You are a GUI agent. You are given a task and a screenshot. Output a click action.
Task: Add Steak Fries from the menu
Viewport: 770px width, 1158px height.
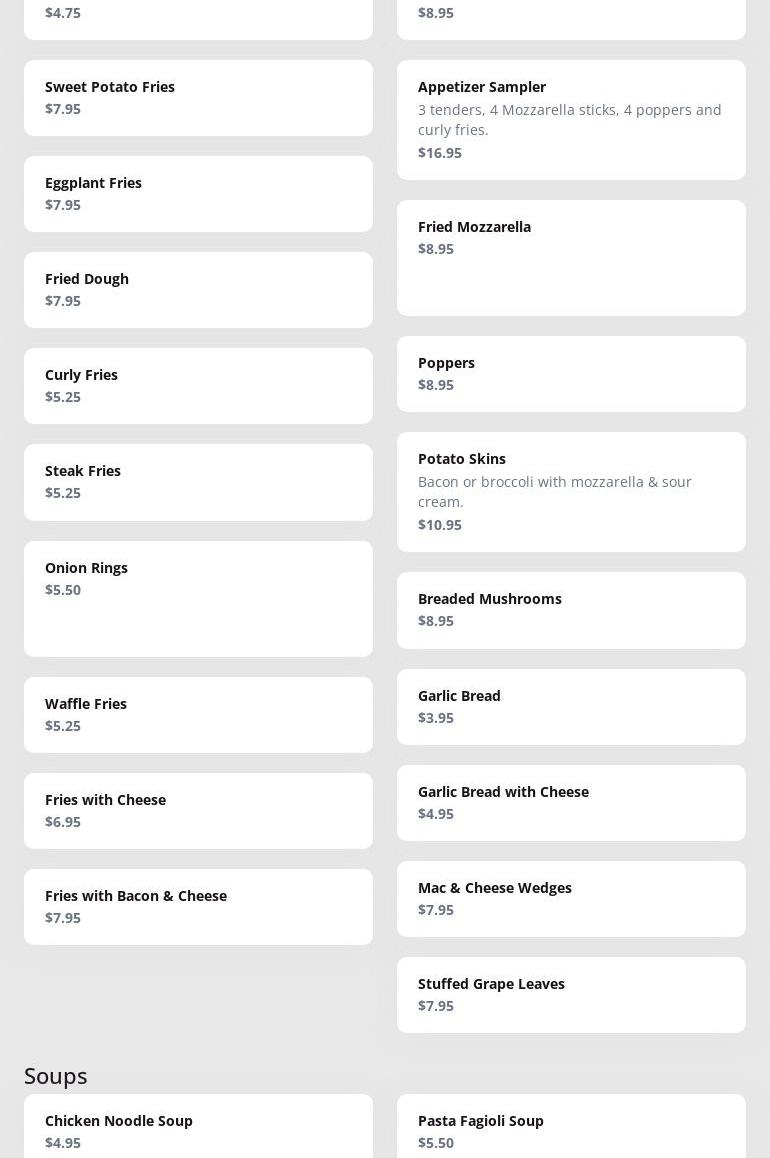click(198, 482)
